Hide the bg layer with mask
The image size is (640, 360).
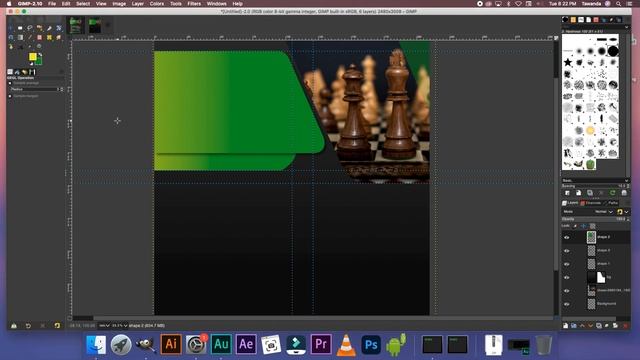point(567,278)
